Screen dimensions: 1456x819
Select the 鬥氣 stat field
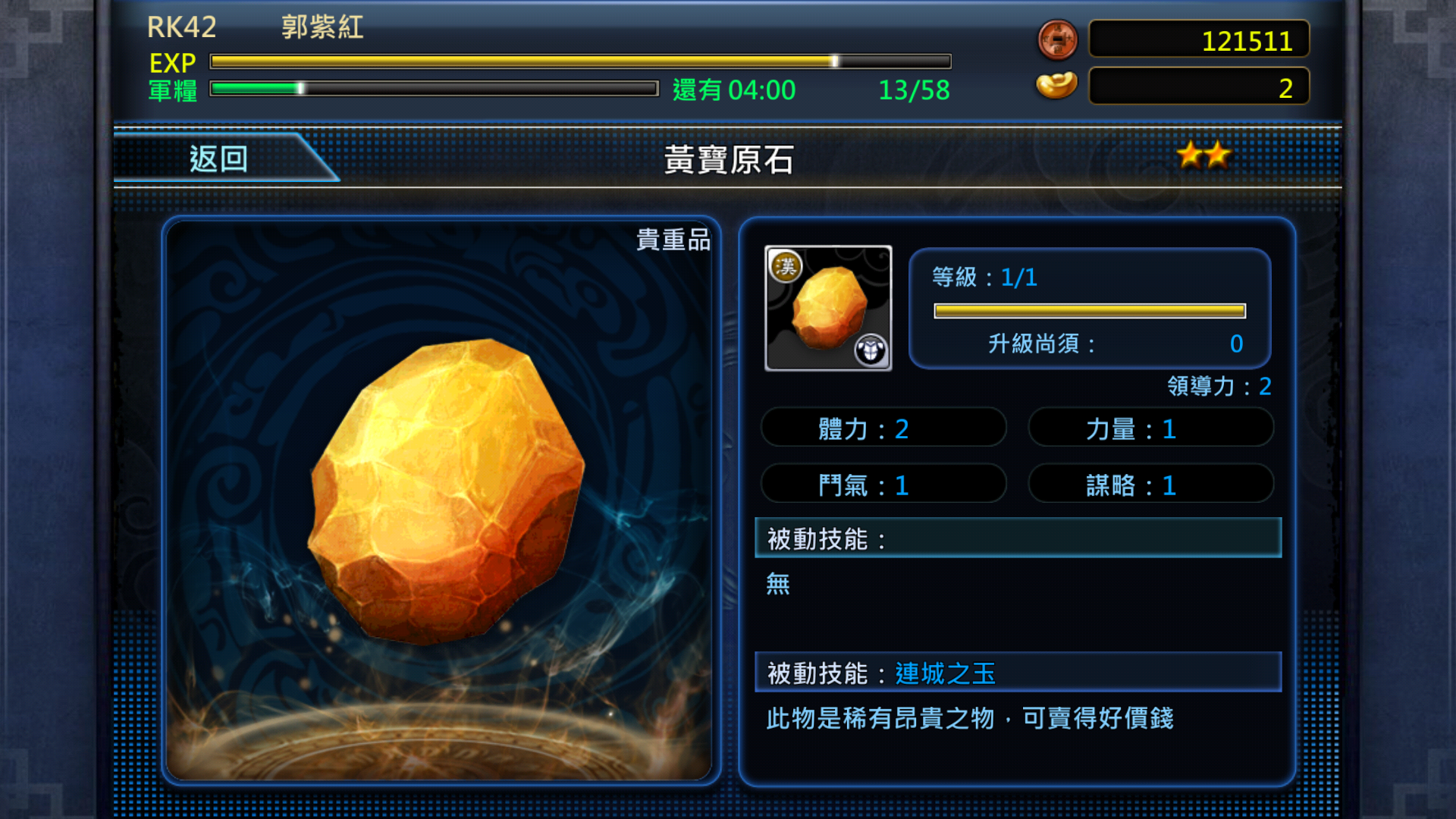[883, 484]
